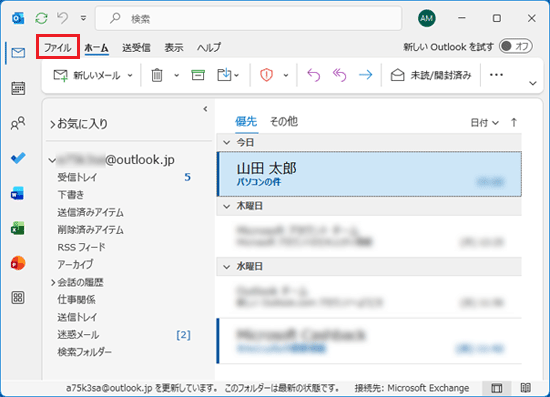Collapse the 水曜日 message group
The image size is (550, 397).
[227, 267]
